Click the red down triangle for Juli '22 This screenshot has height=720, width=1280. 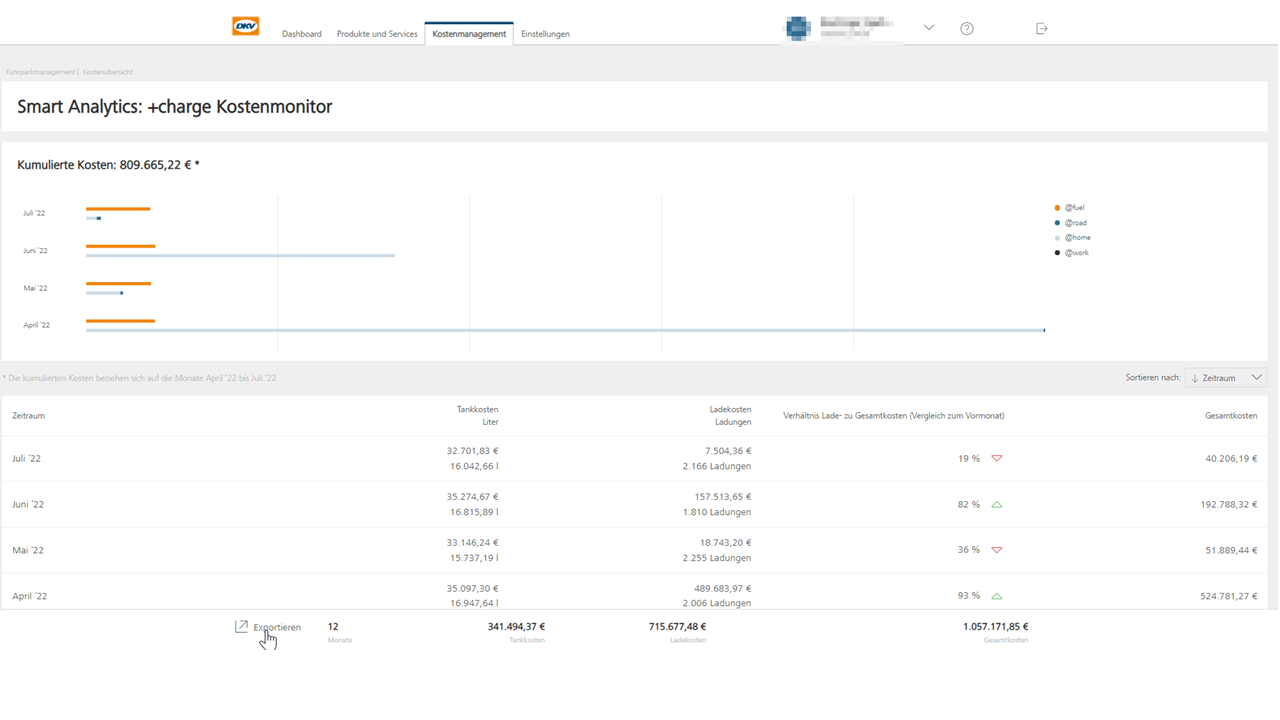pos(997,458)
